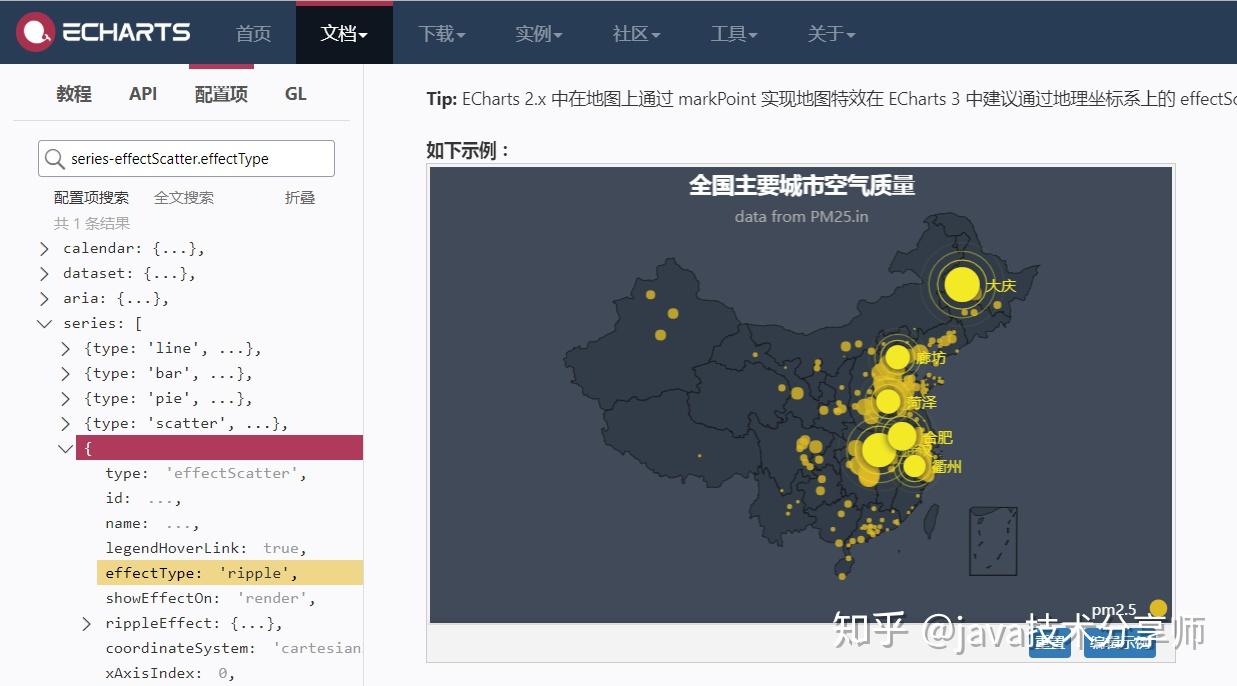Screen dimensions: 1237x686
Task: Collapse the series array node
Action: tap(44, 323)
